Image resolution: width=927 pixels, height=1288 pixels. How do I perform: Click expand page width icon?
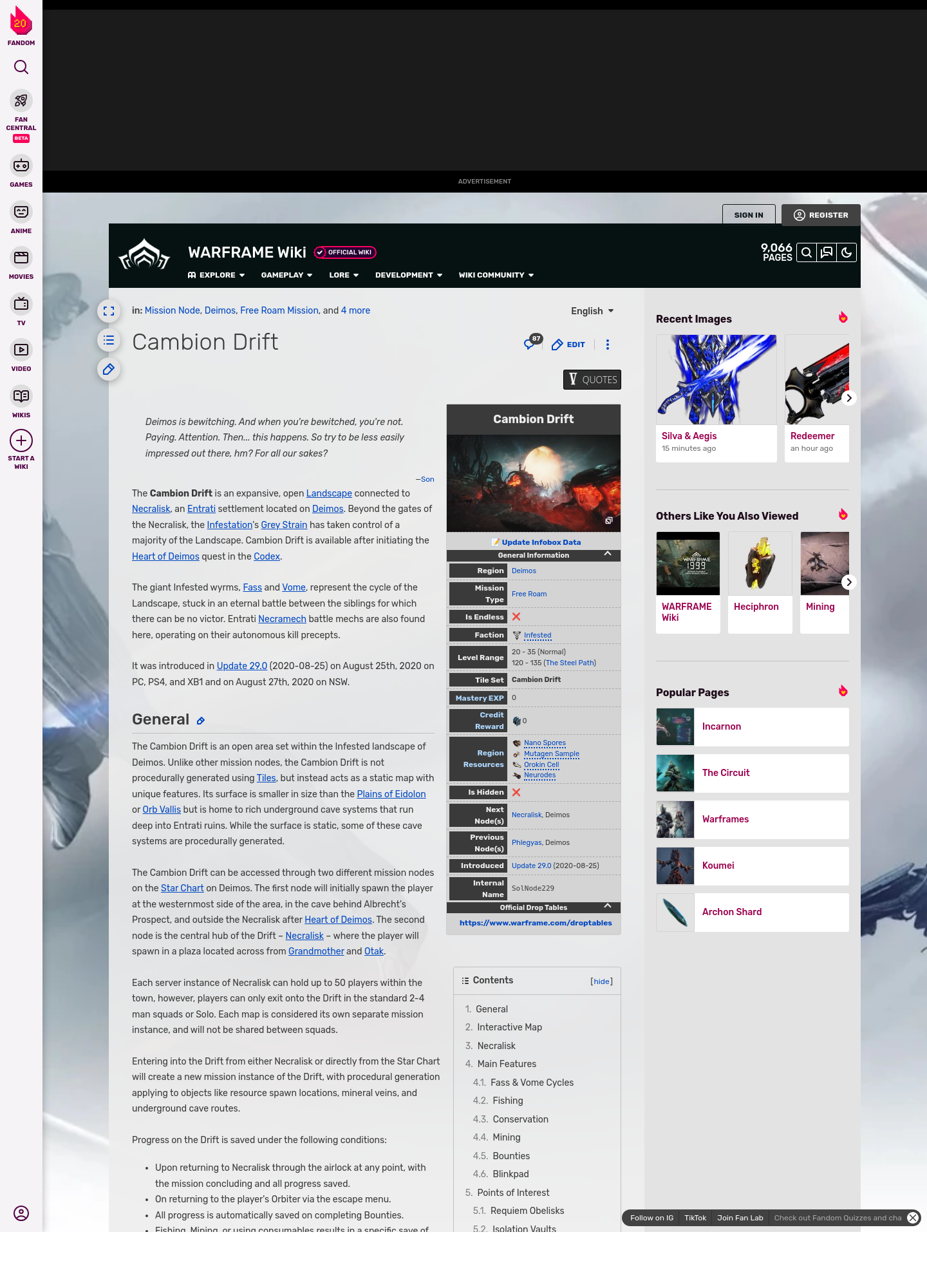[x=109, y=311]
